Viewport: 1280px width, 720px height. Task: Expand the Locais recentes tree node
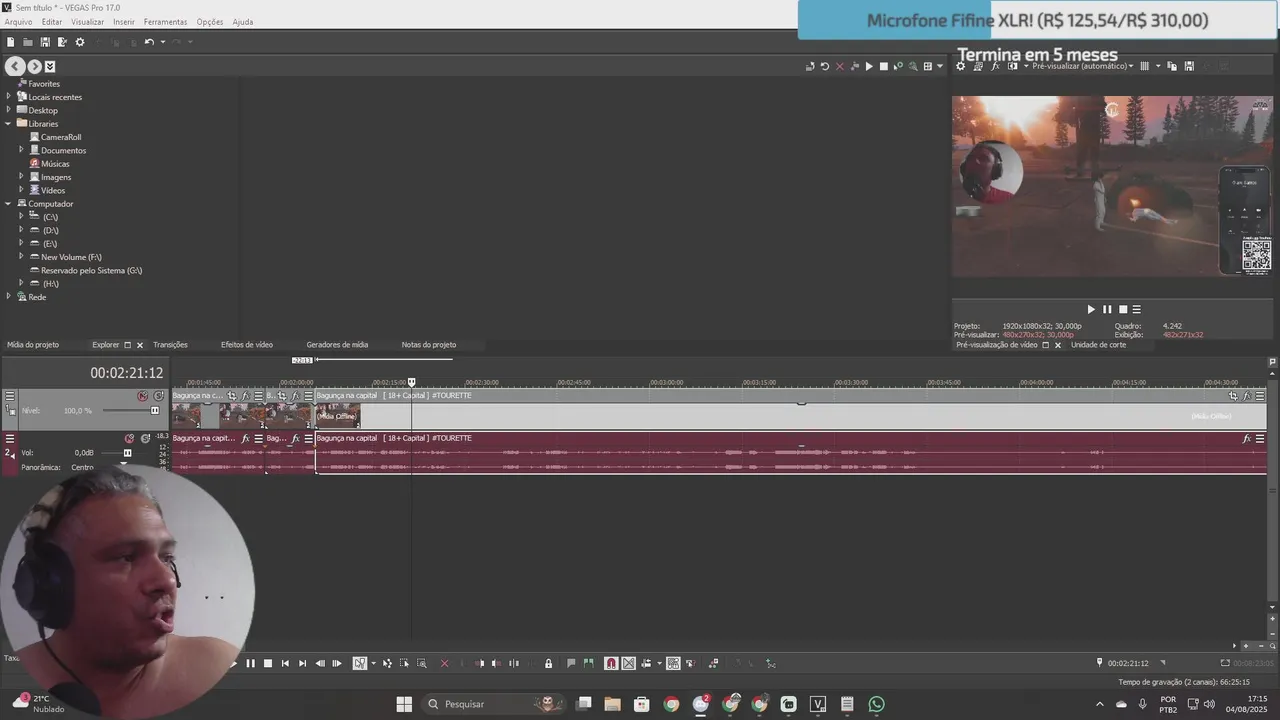click(8, 97)
